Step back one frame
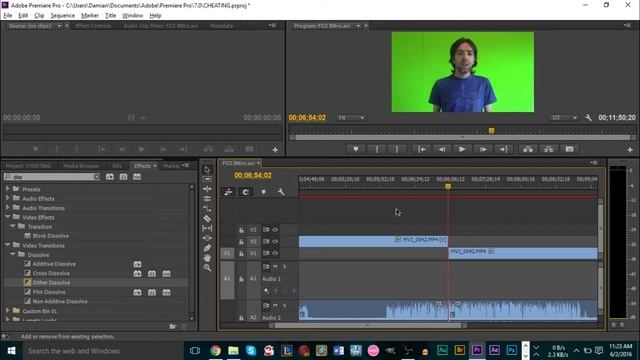Viewport: 640px width, 360px height. tap(442, 149)
